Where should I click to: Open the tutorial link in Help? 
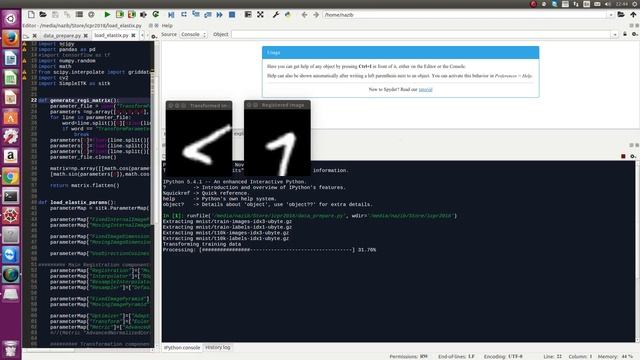(x=425, y=89)
